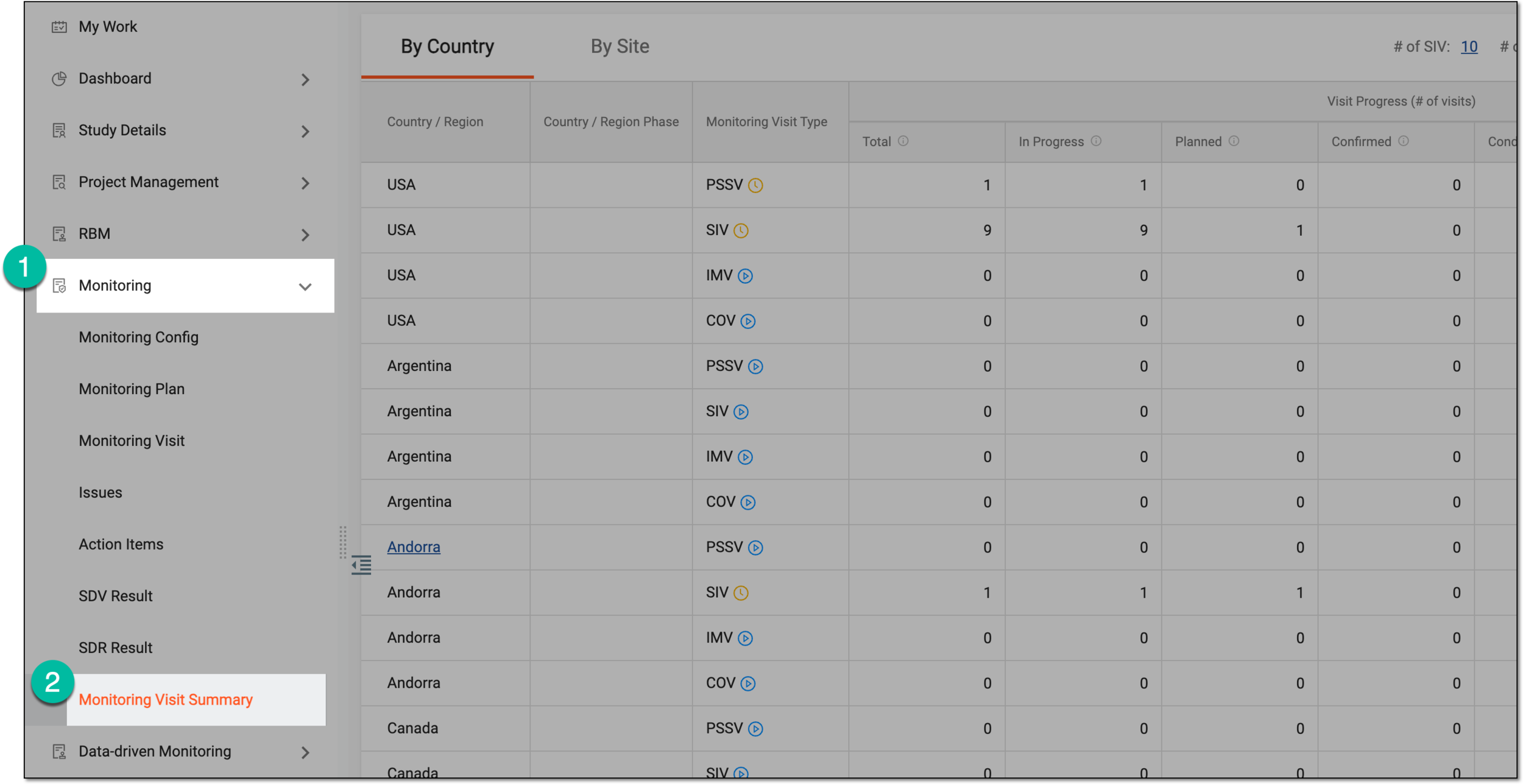Open Monitoring Plan from the sidebar

[132, 389]
